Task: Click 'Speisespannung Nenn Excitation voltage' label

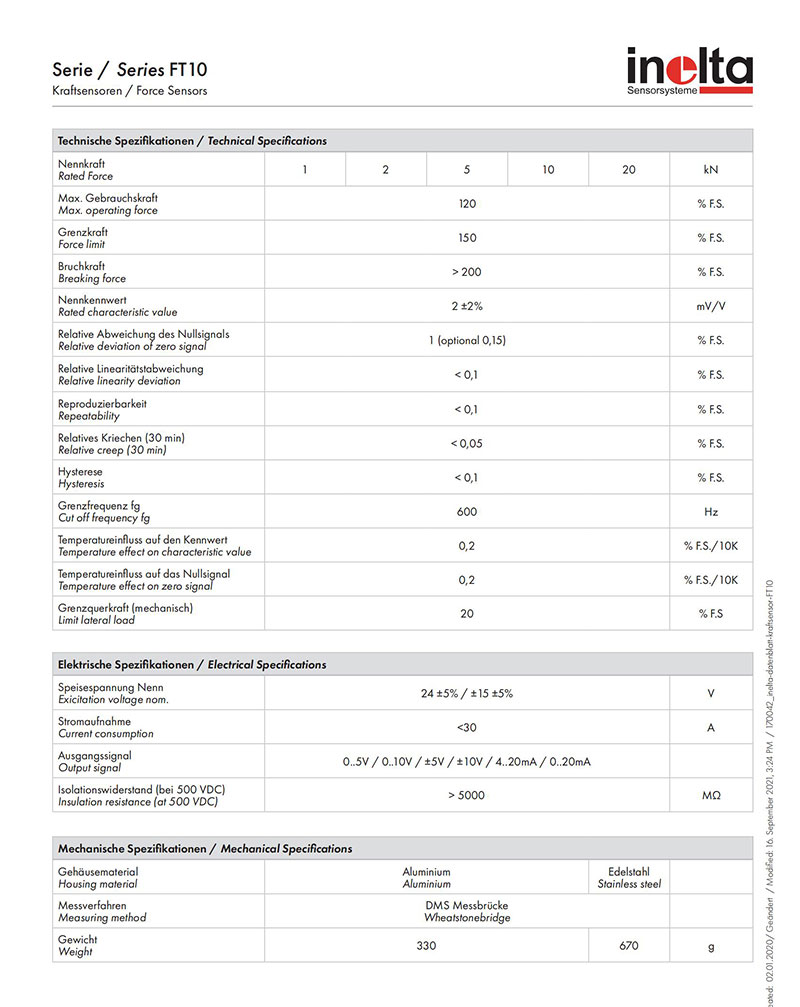Action: click(x=113, y=694)
